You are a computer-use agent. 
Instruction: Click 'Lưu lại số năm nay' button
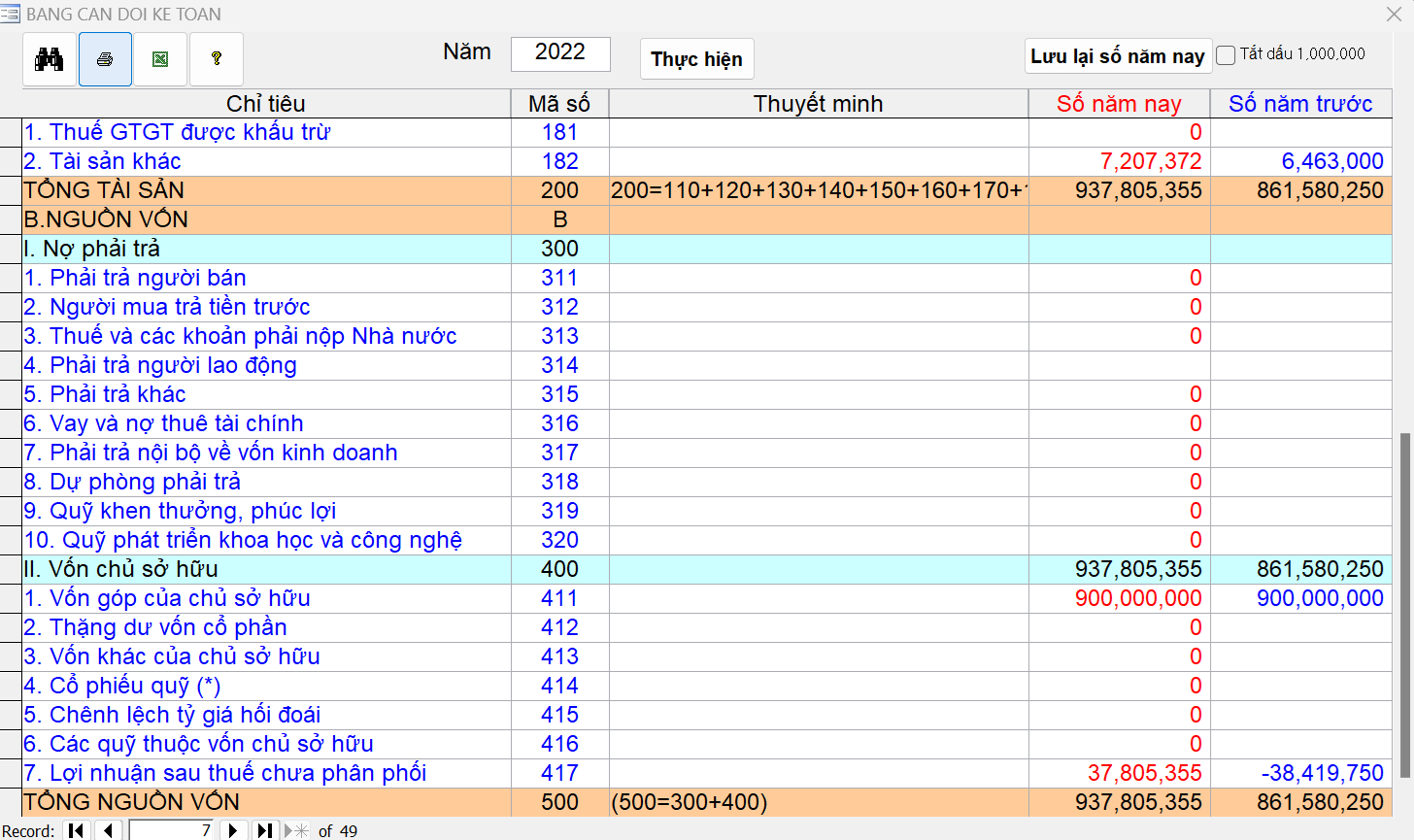1117,56
